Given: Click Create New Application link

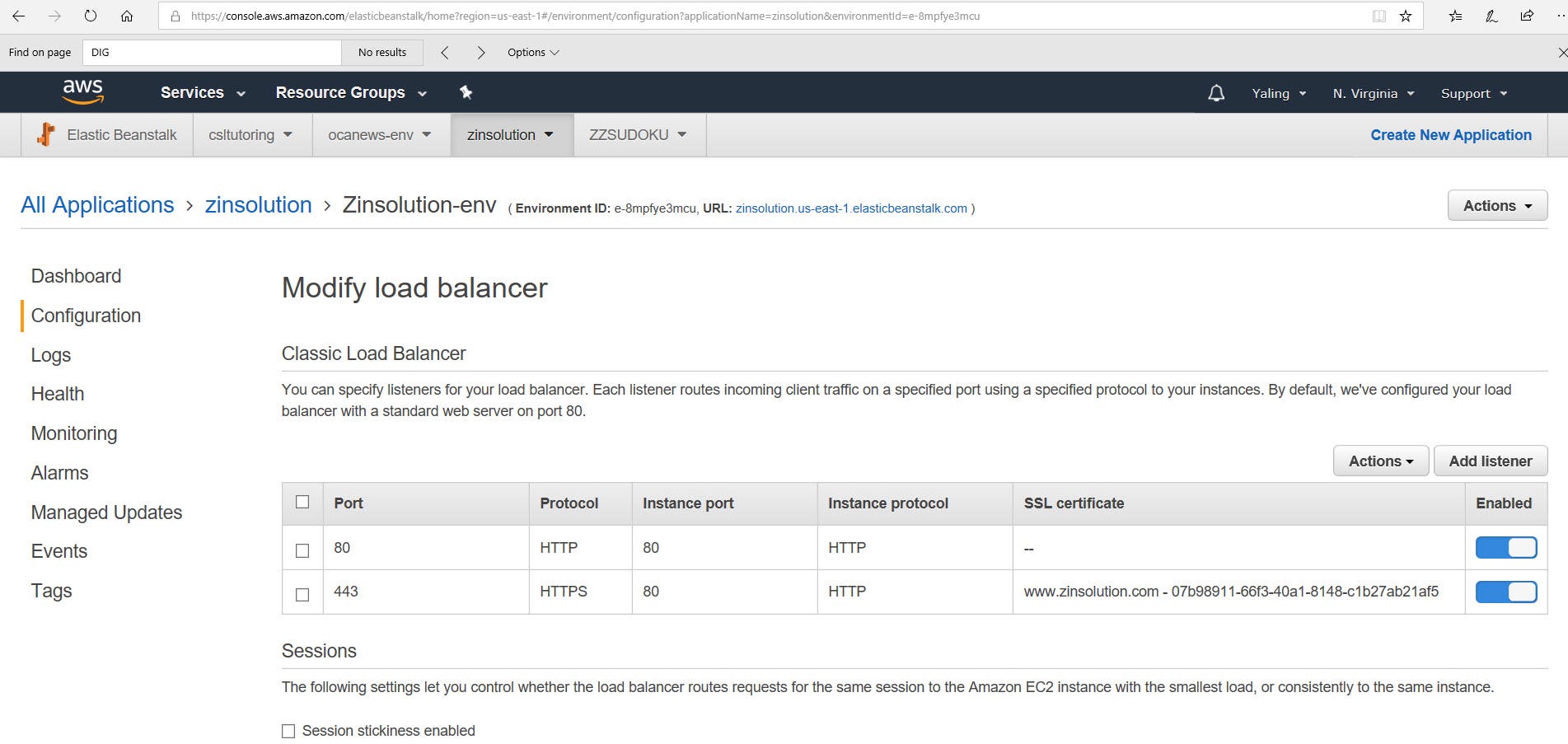Looking at the screenshot, I should point(1451,135).
